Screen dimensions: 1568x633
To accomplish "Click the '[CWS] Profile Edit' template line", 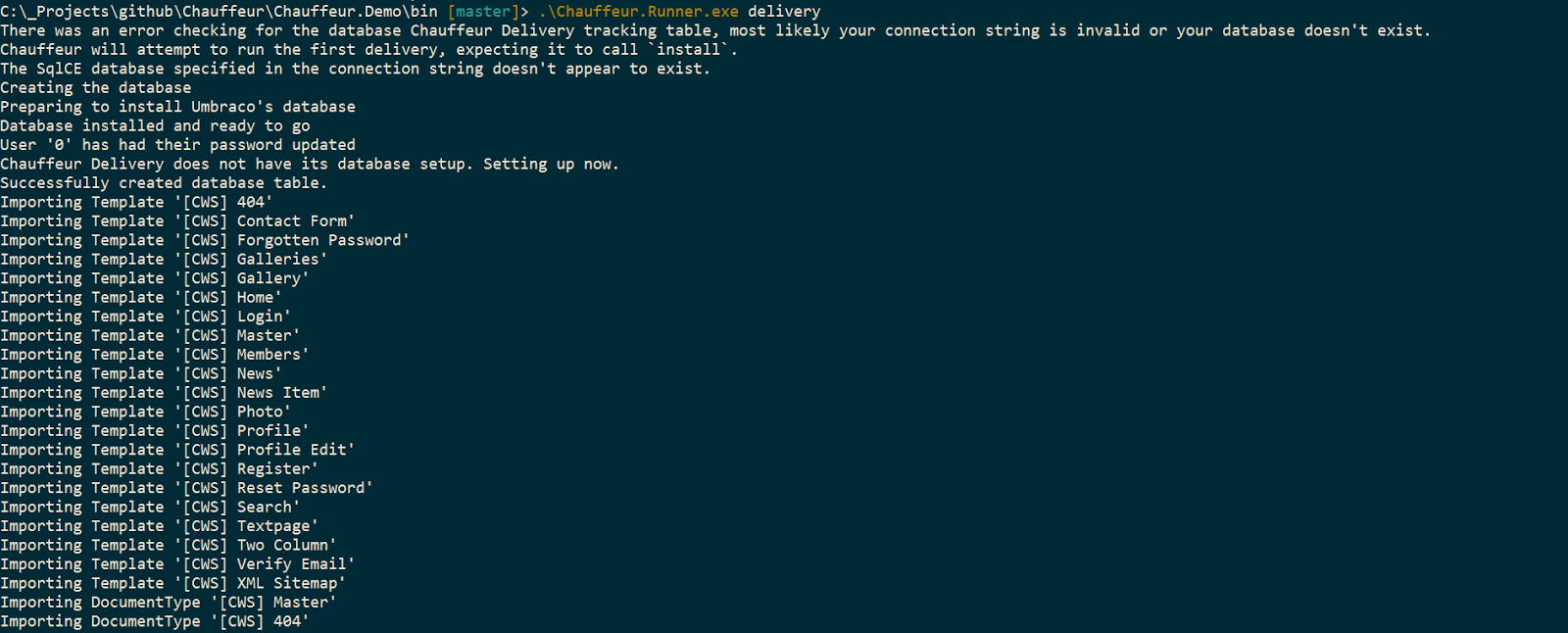I will pyautogui.click(x=177, y=450).
